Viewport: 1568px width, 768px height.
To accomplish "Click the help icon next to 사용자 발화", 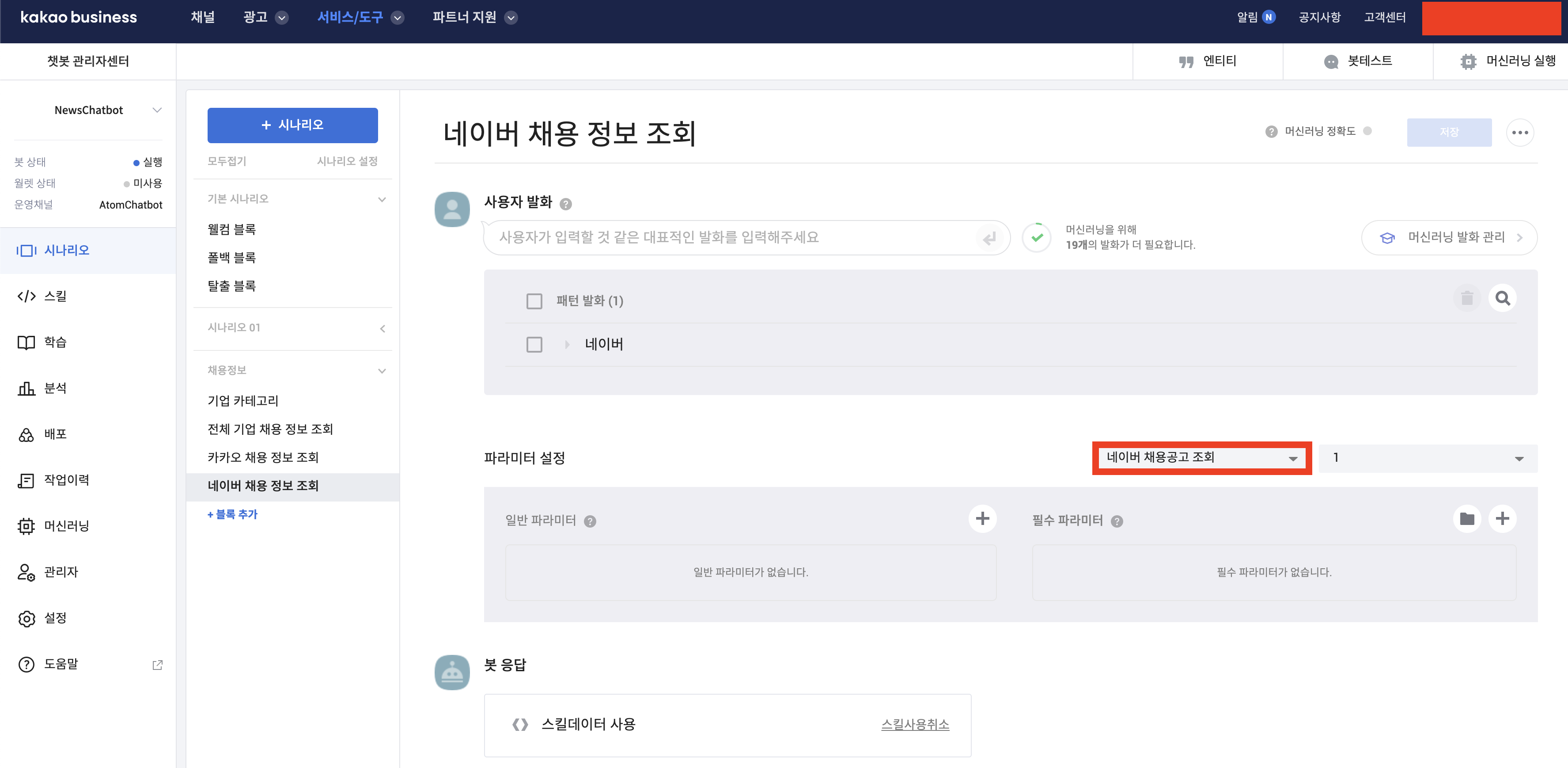I will point(565,204).
